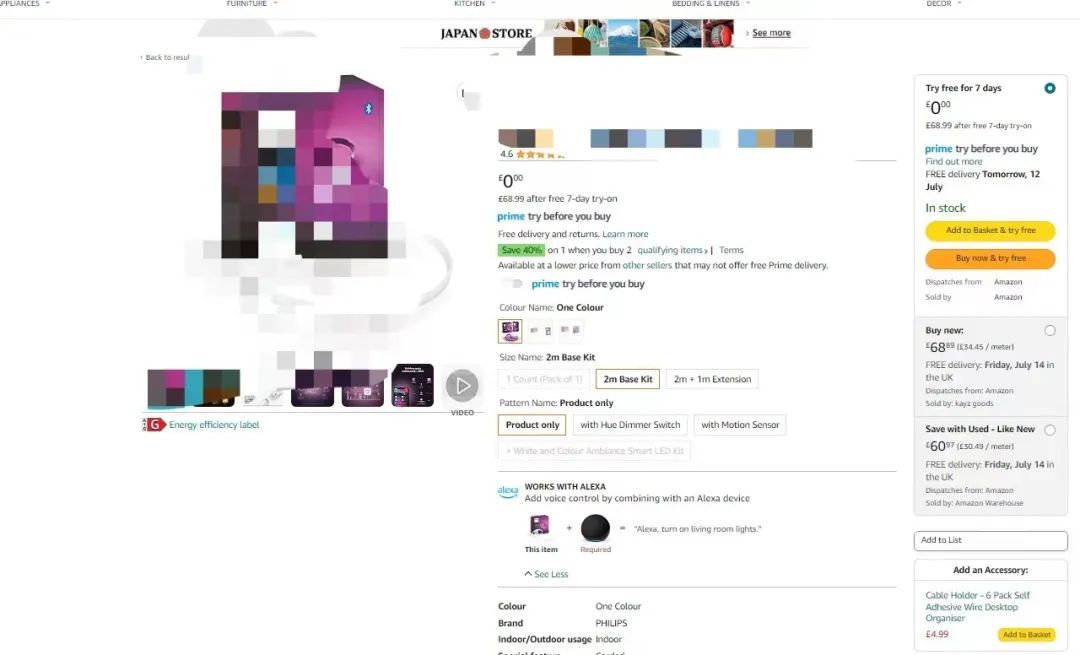Click 'This item' product image in Alexa section
This screenshot has height=655, width=1080.
pyautogui.click(x=539, y=526)
